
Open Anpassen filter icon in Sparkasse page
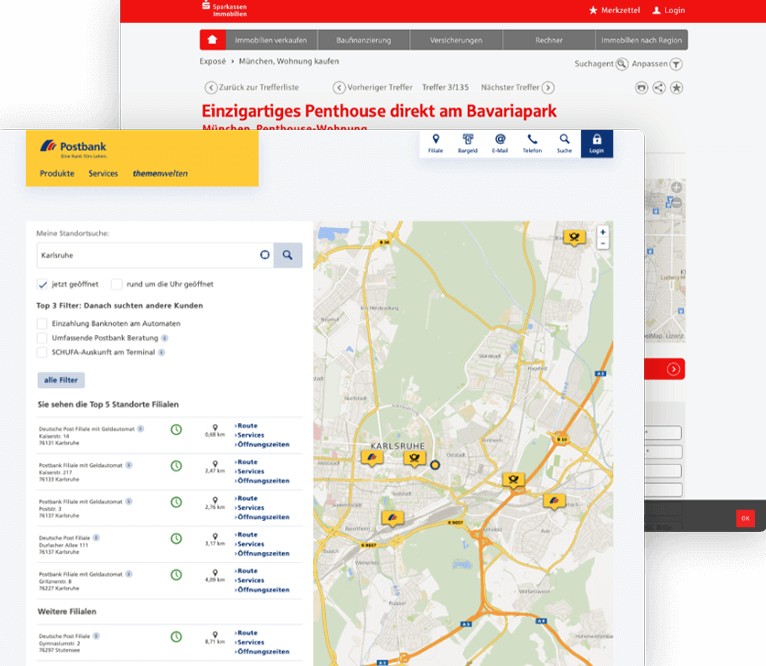[676, 64]
